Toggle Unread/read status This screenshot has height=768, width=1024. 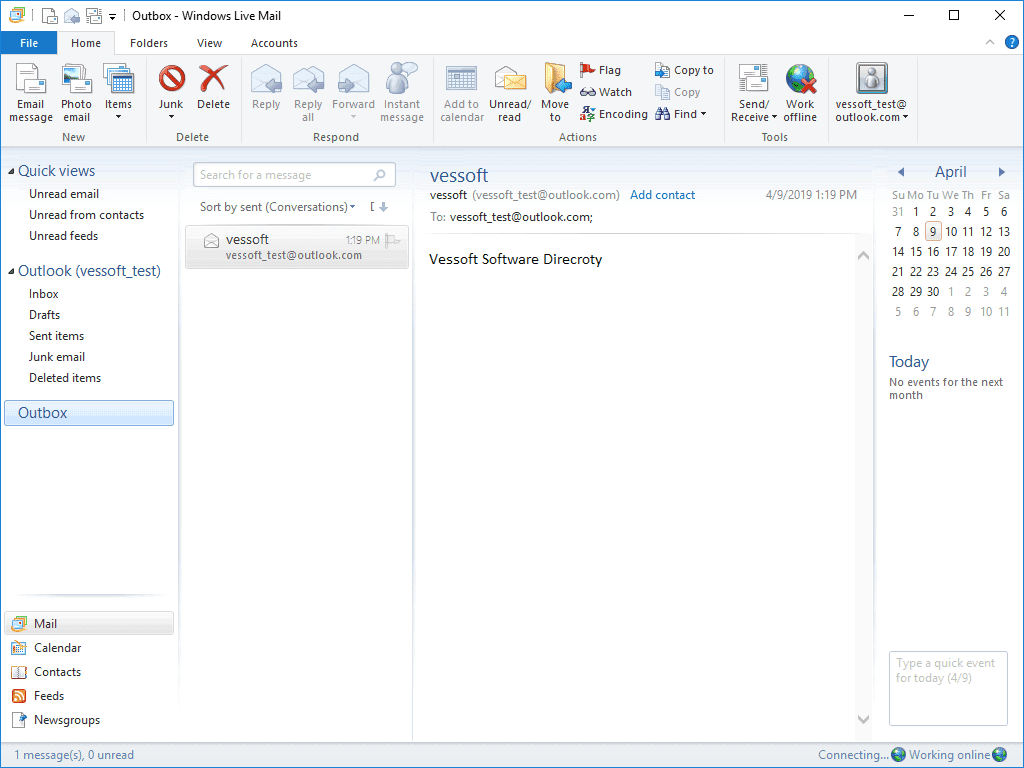click(x=510, y=93)
